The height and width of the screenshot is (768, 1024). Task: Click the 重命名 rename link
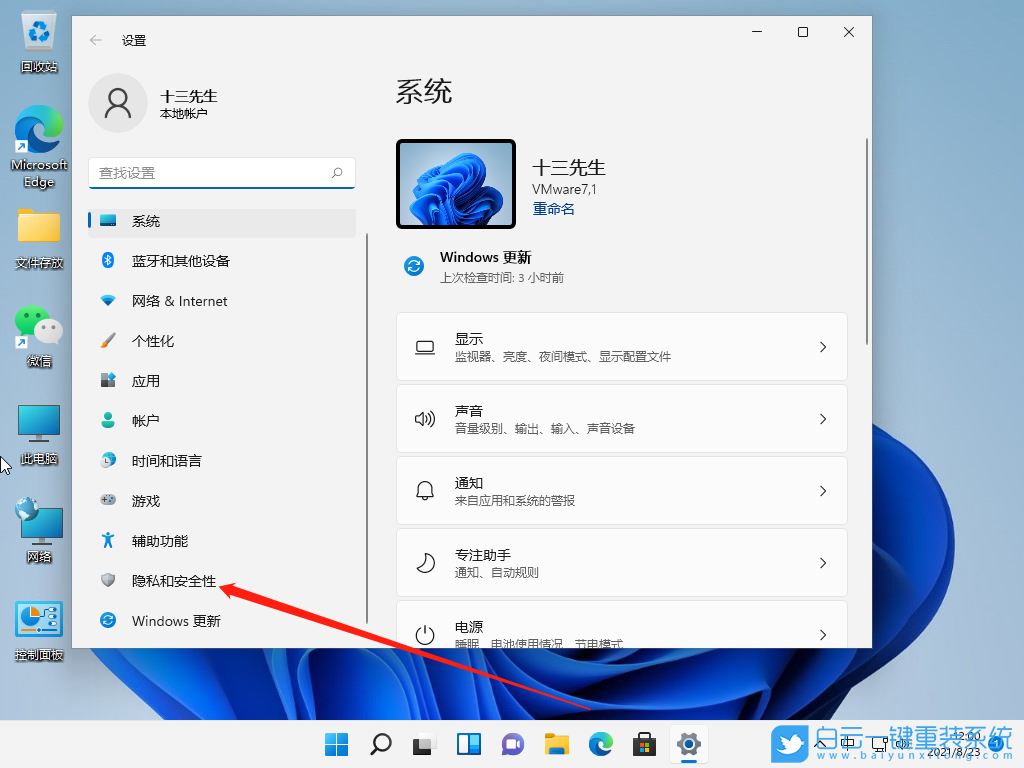(x=553, y=208)
